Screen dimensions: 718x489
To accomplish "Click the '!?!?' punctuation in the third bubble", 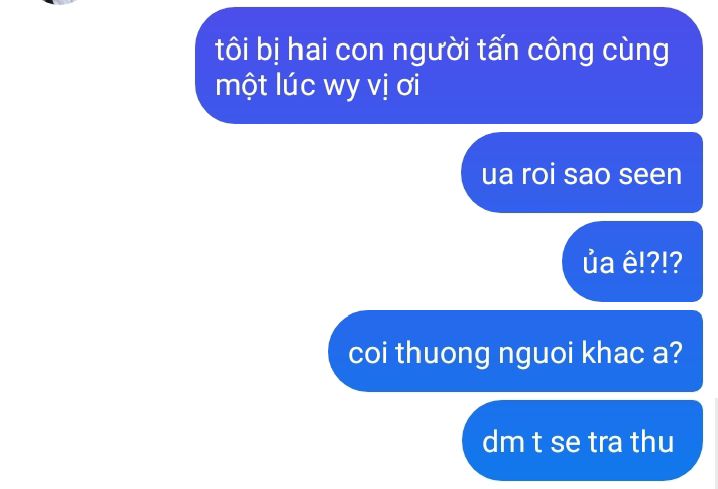I will 660,263.
